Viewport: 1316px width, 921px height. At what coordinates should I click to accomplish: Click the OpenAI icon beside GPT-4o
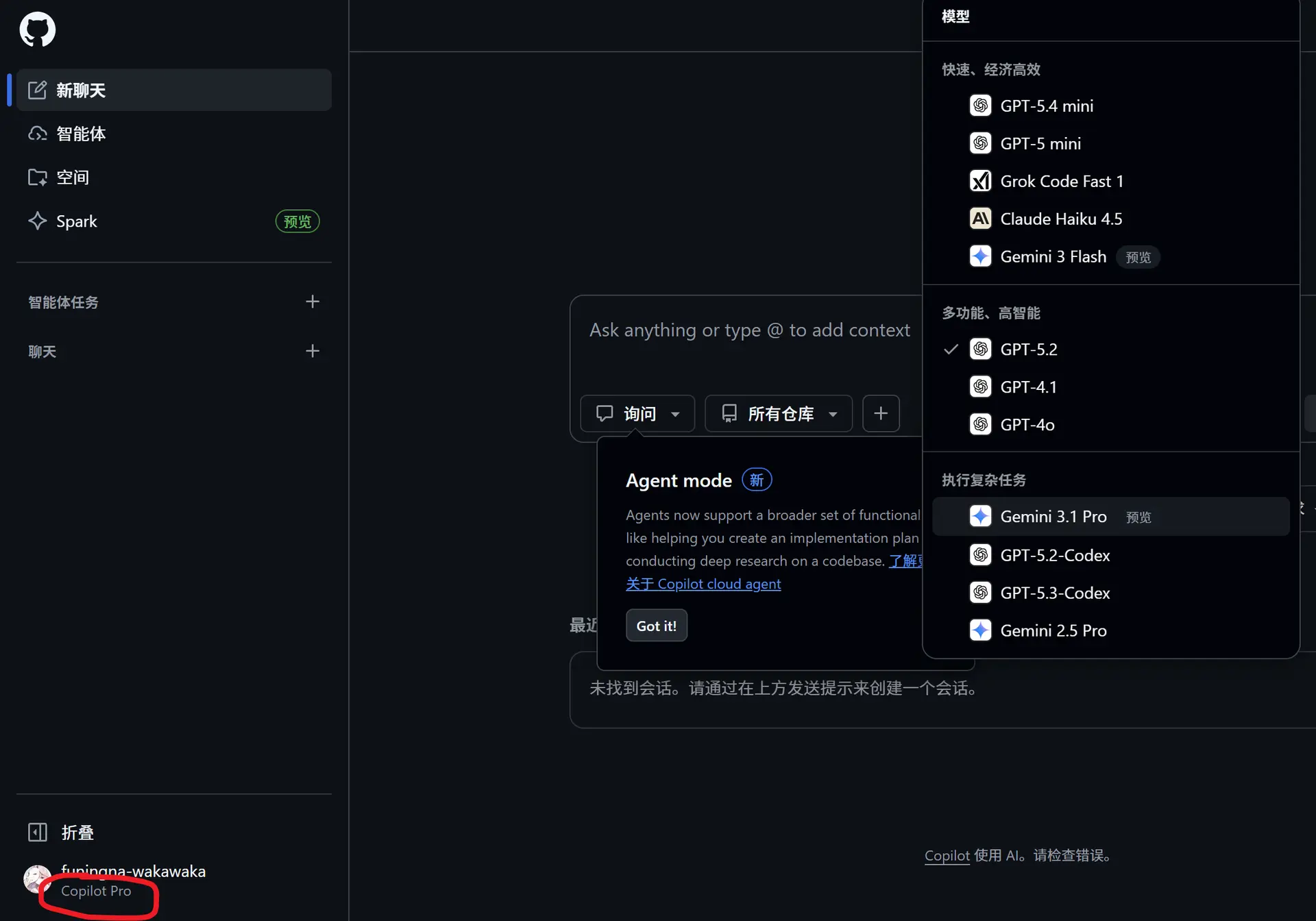pyautogui.click(x=980, y=424)
